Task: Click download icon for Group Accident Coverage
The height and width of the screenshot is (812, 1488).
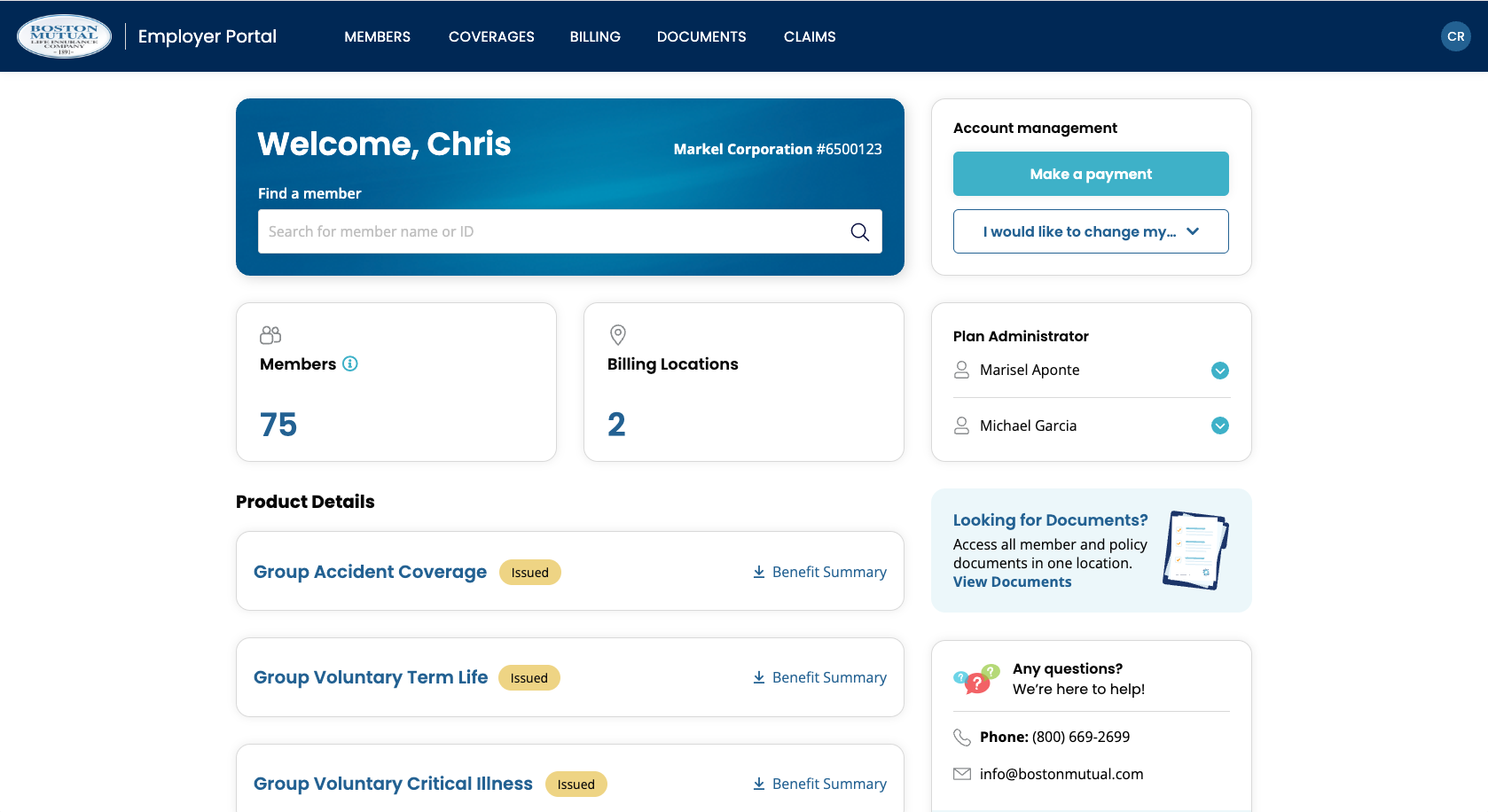Action: [x=759, y=572]
